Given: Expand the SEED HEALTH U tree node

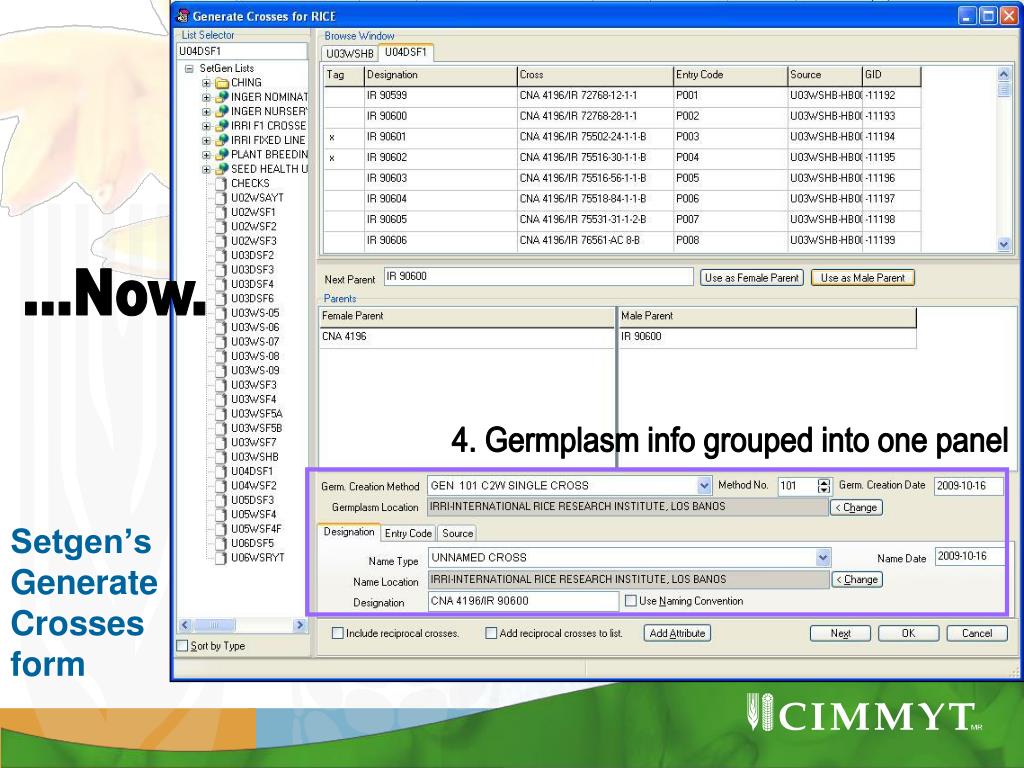Looking at the screenshot, I should click(206, 169).
